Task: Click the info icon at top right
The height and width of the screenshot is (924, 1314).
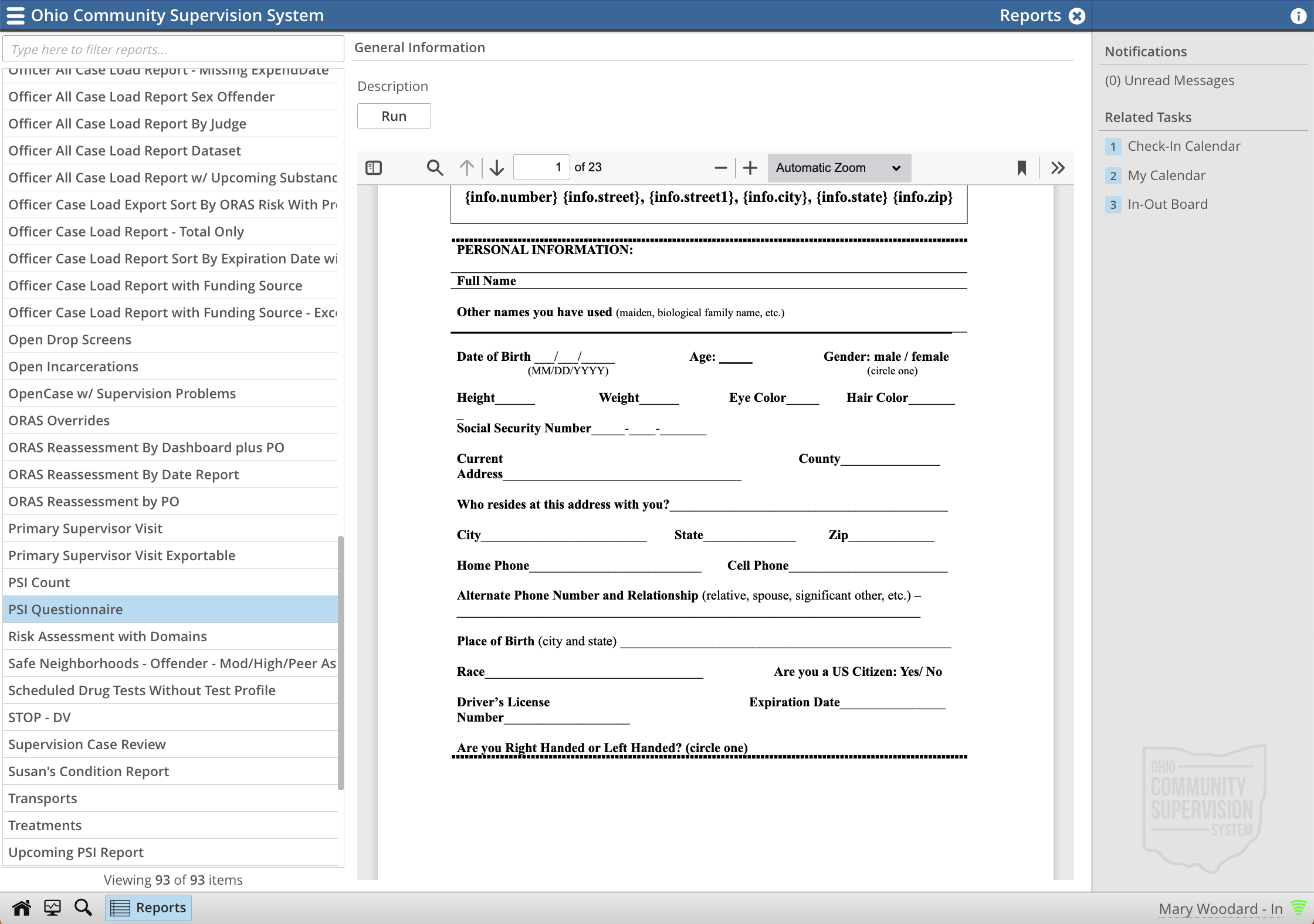Action: coord(1298,16)
